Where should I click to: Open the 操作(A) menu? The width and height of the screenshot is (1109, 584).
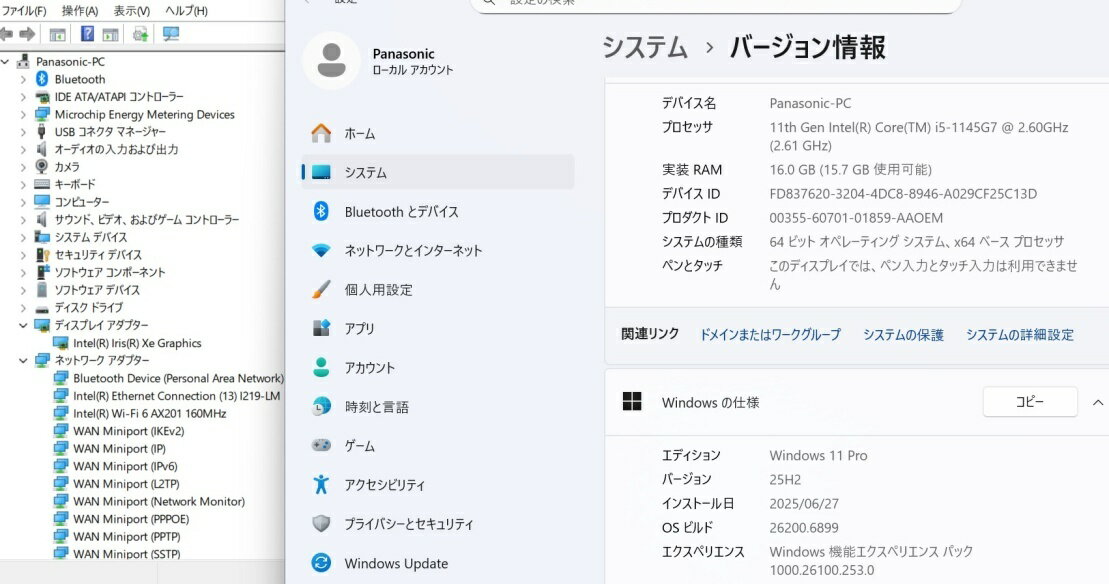coord(80,11)
